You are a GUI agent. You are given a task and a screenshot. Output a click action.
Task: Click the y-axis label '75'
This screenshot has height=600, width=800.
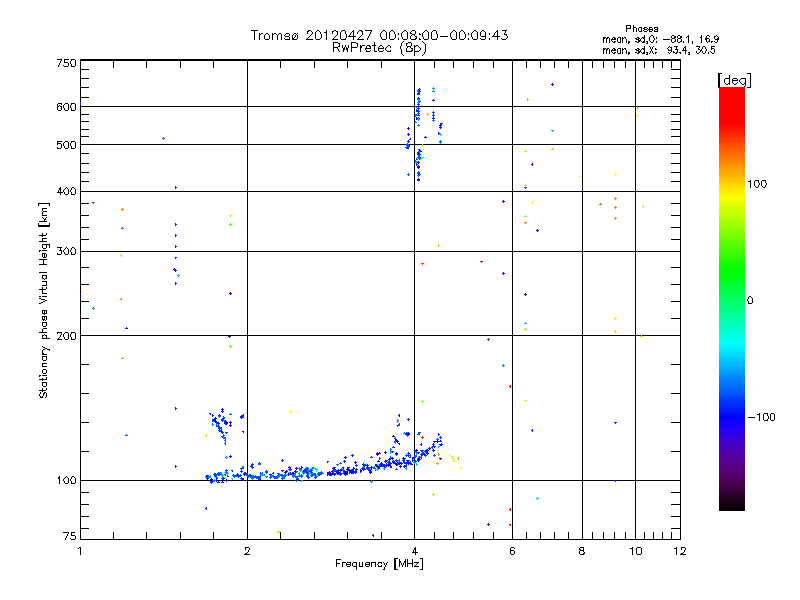(70, 536)
